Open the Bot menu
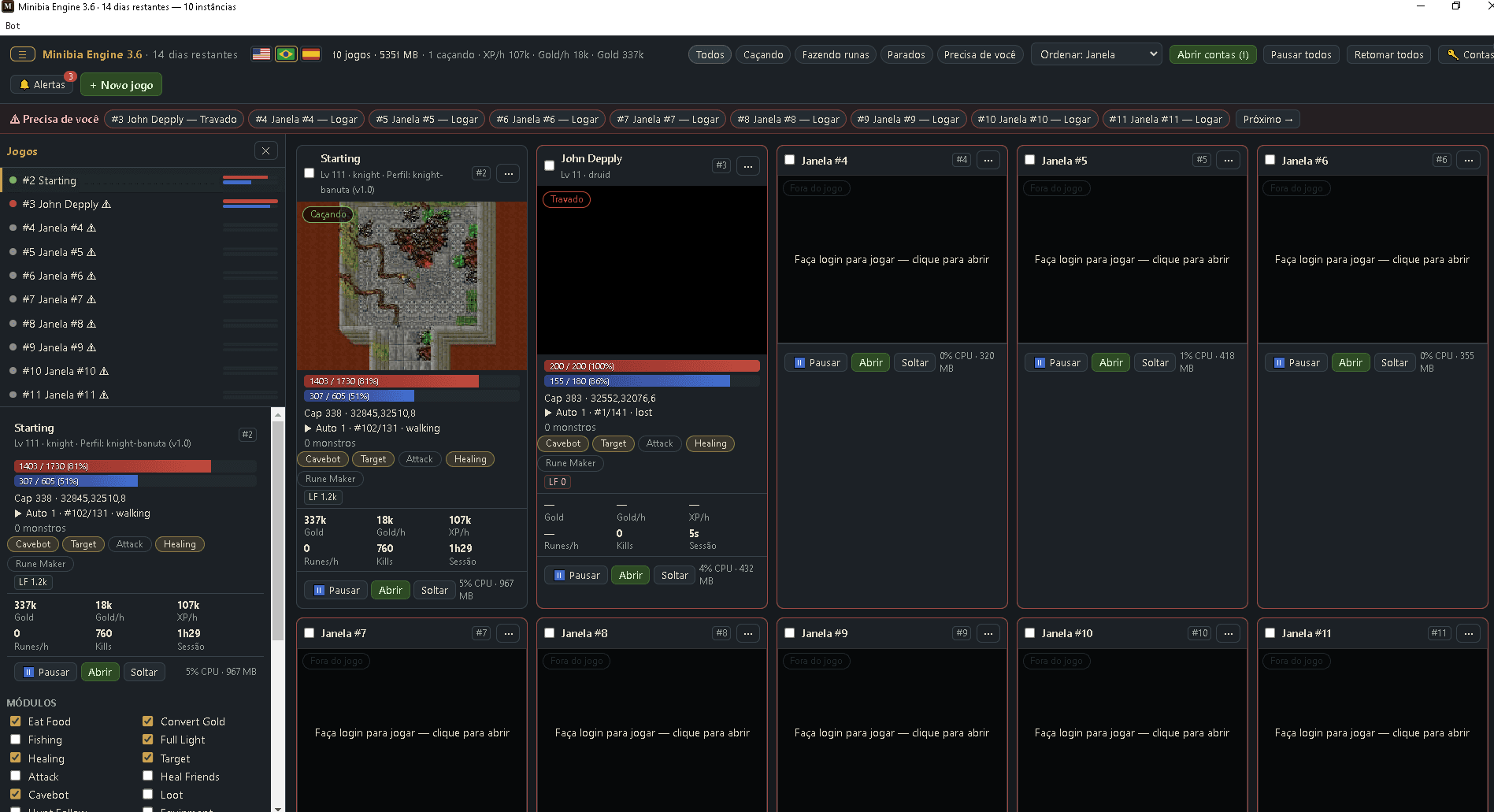Screen dimensions: 1494x812 (x=13, y=26)
